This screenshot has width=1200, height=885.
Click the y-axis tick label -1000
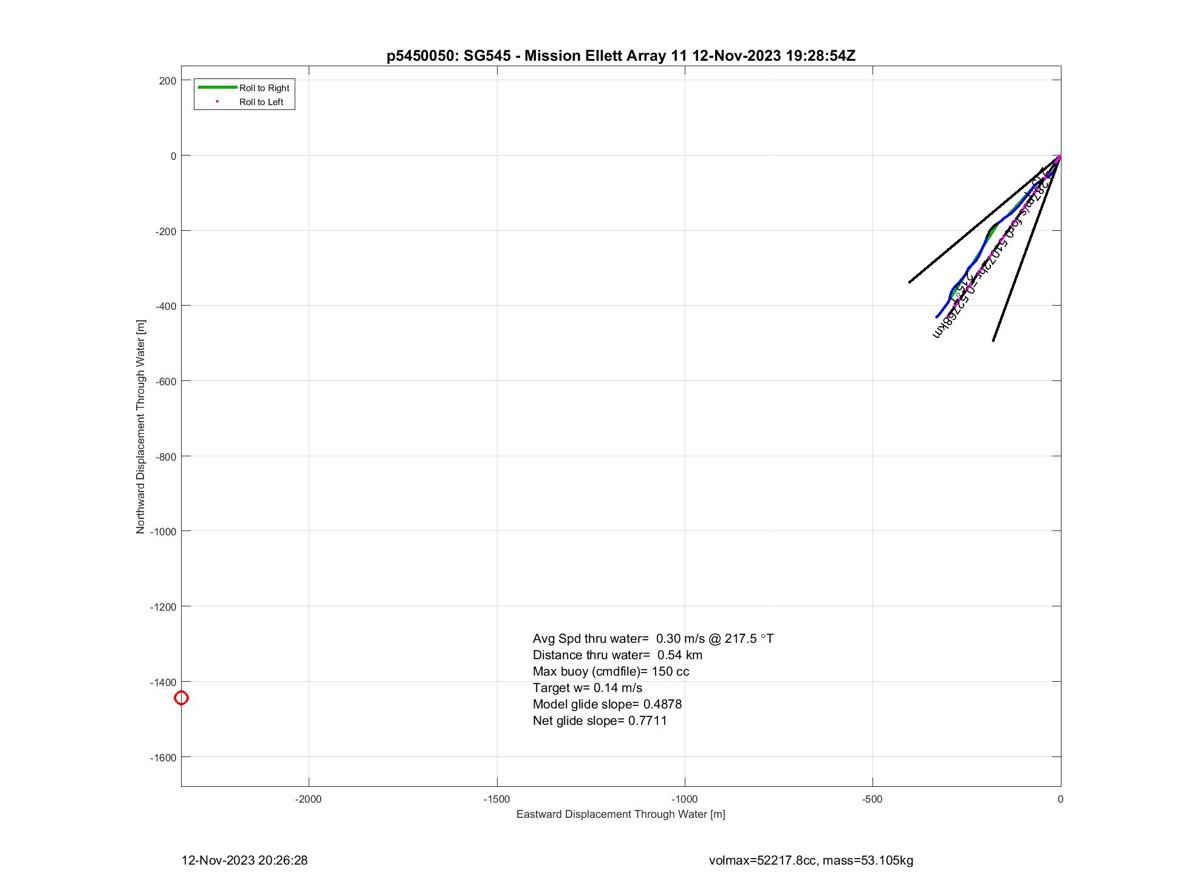coord(163,532)
